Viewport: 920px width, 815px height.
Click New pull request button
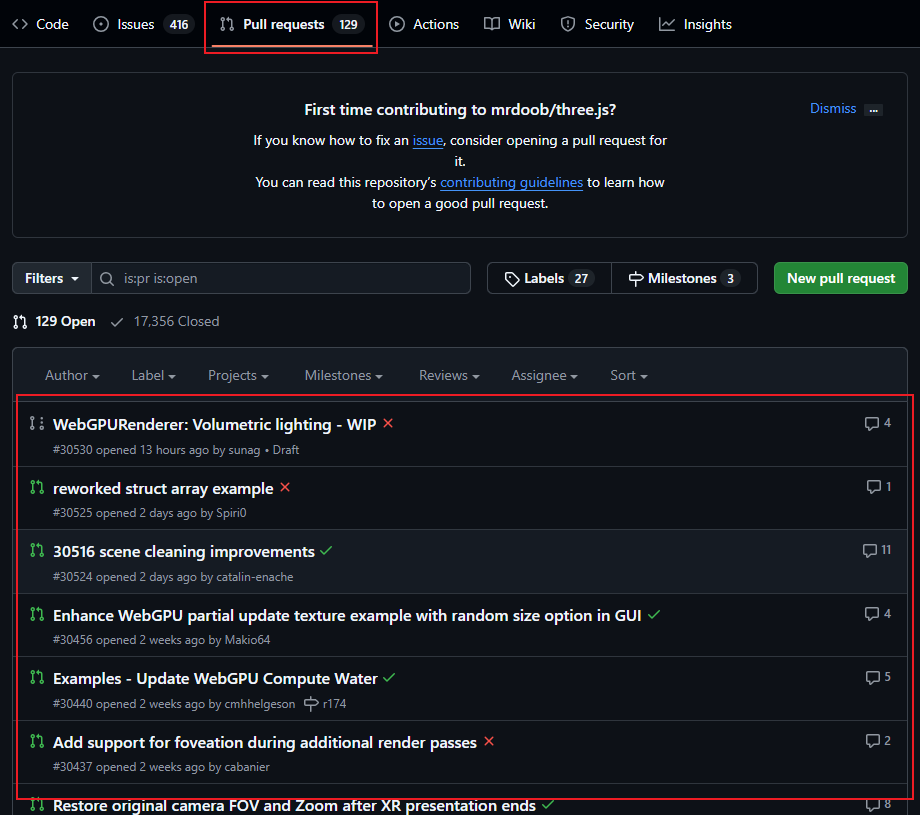coord(840,278)
